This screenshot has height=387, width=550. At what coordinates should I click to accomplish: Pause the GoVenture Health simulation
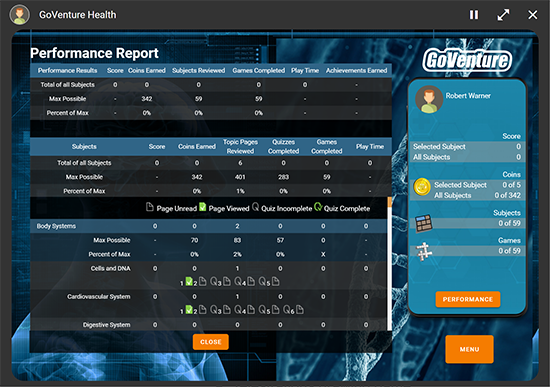[474, 15]
